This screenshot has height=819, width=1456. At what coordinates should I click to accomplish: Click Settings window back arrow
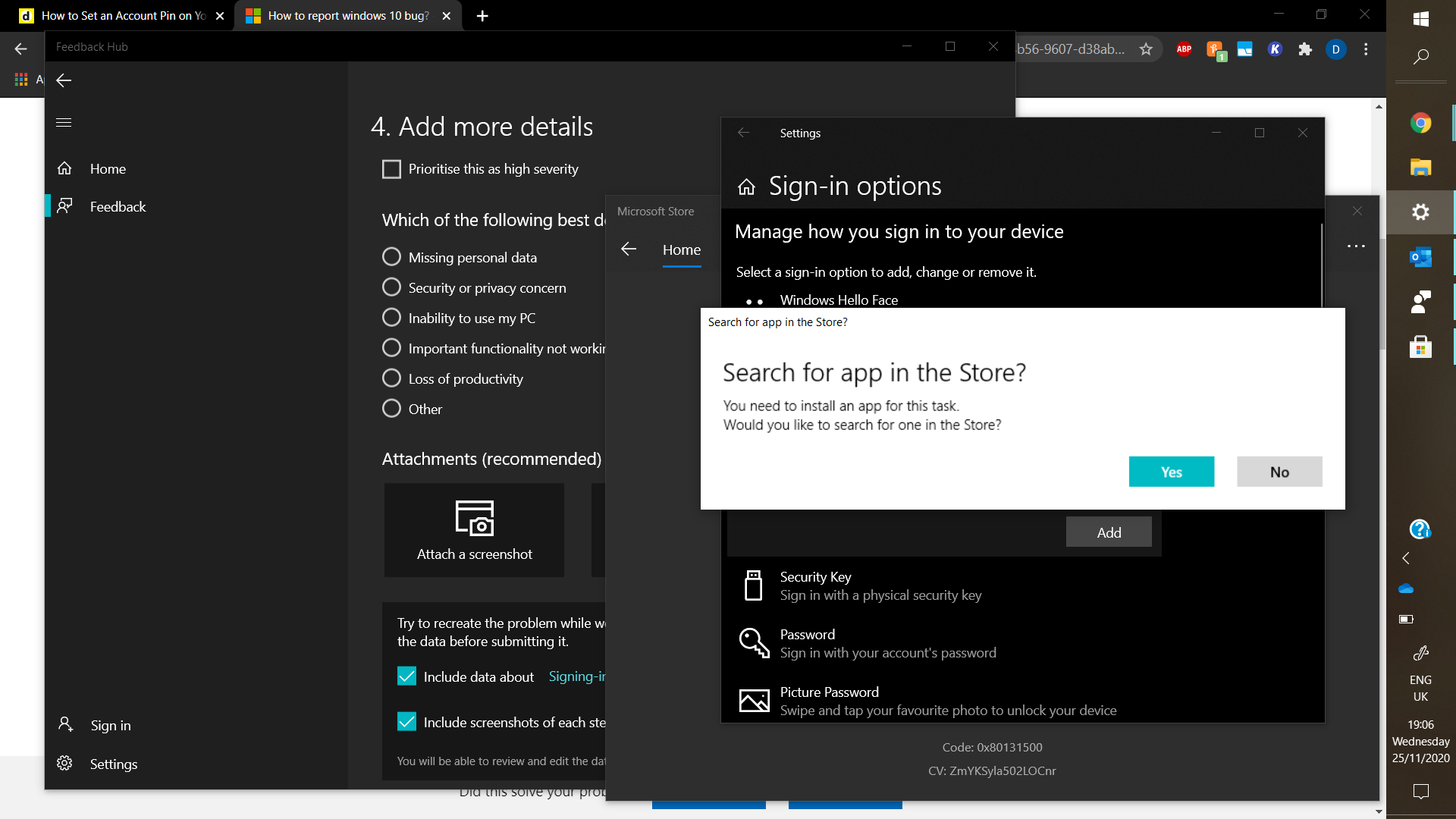(x=743, y=133)
